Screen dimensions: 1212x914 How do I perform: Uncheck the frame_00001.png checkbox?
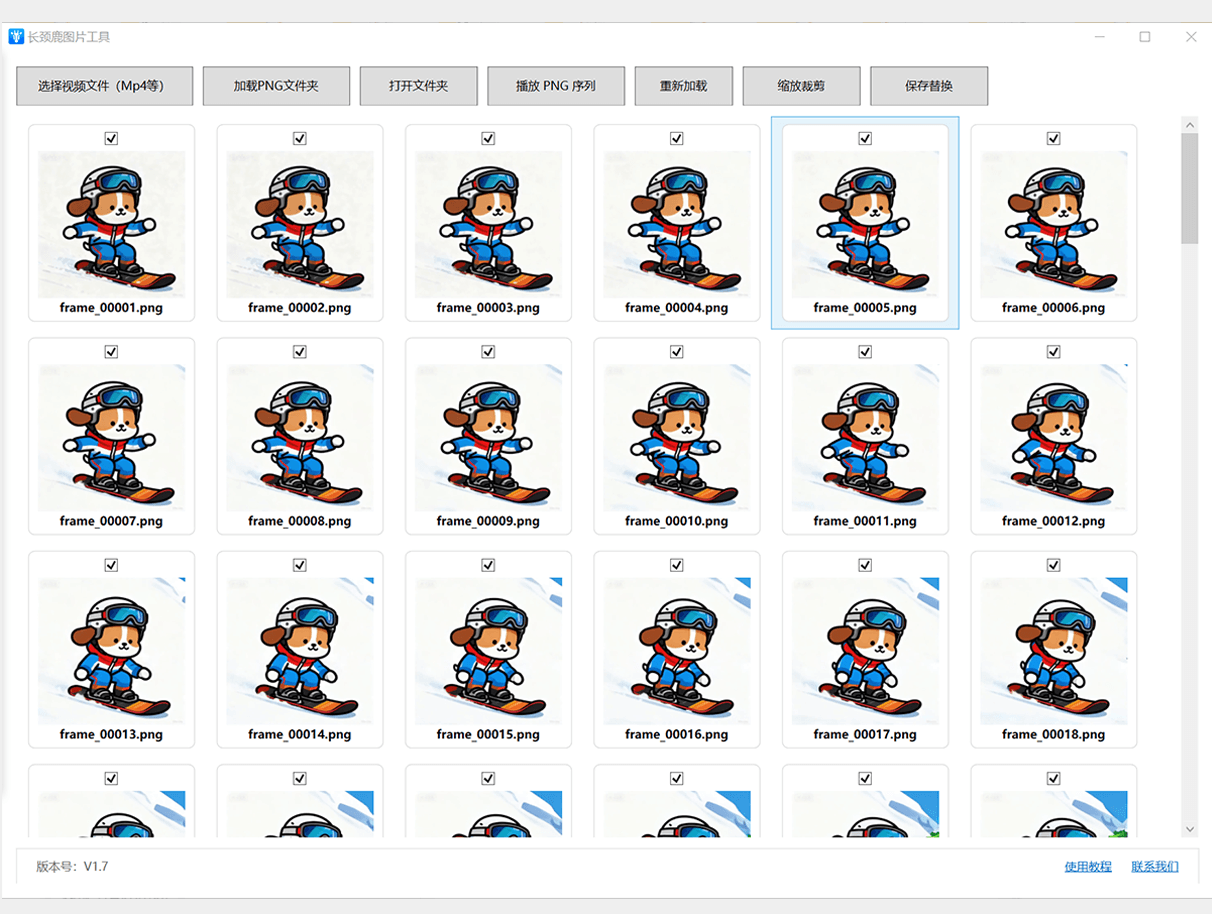coord(111,138)
